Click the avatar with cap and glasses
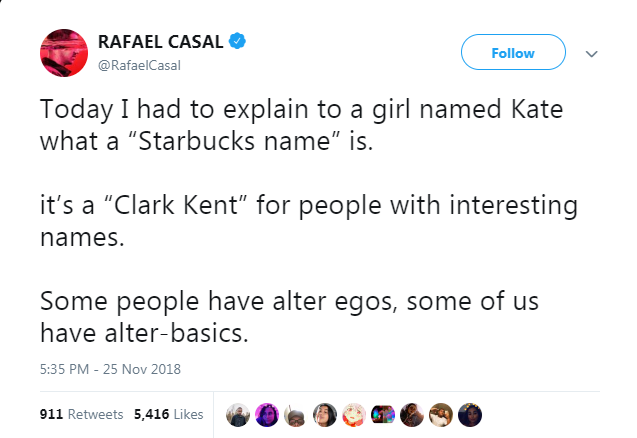637x438 pixels. (297, 413)
